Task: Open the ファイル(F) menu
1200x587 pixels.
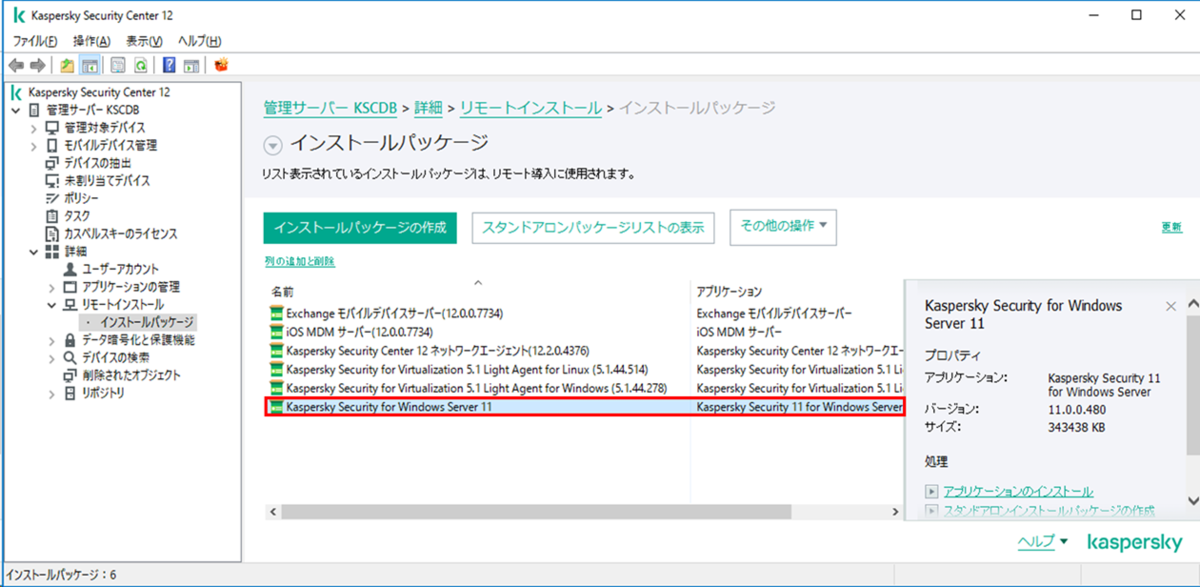Action: [x=35, y=41]
